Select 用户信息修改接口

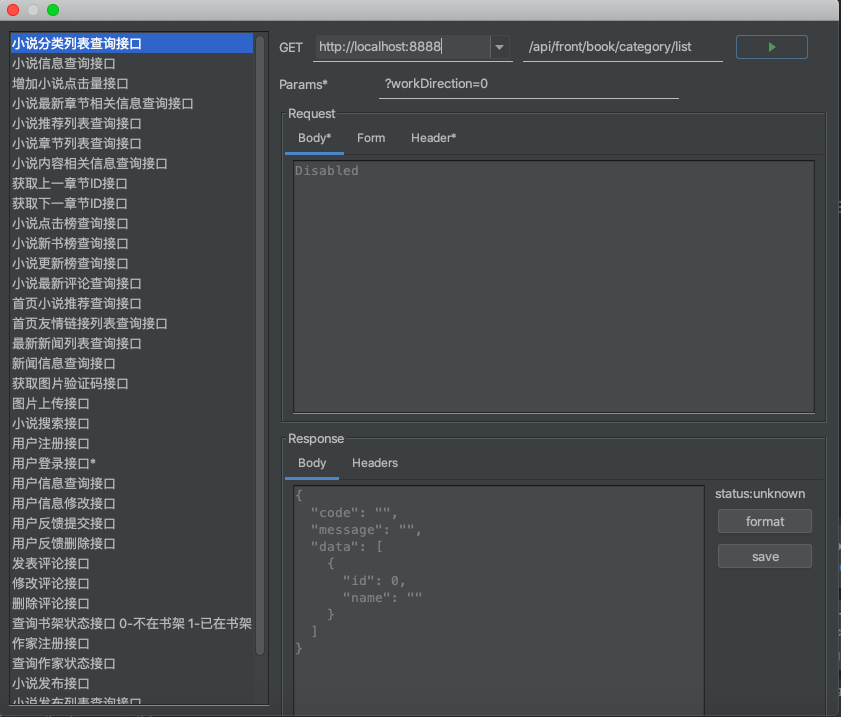pos(132,504)
